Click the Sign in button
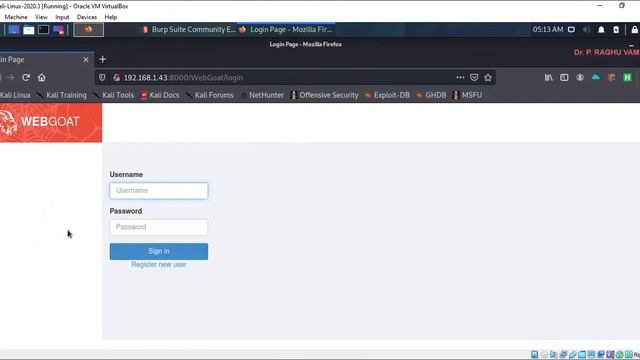The height and width of the screenshot is (360, 640). point(159,251)
